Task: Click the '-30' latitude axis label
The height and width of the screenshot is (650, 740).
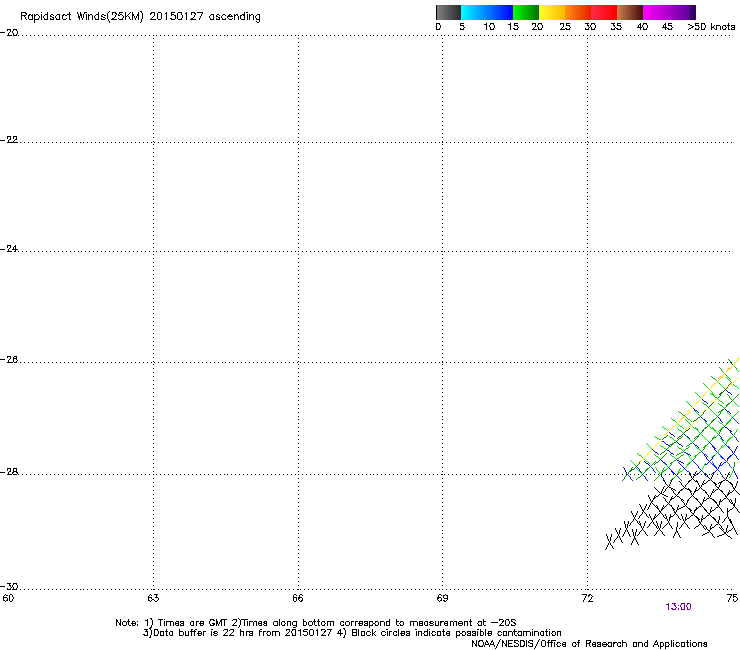Action: (x=9, y=586)
